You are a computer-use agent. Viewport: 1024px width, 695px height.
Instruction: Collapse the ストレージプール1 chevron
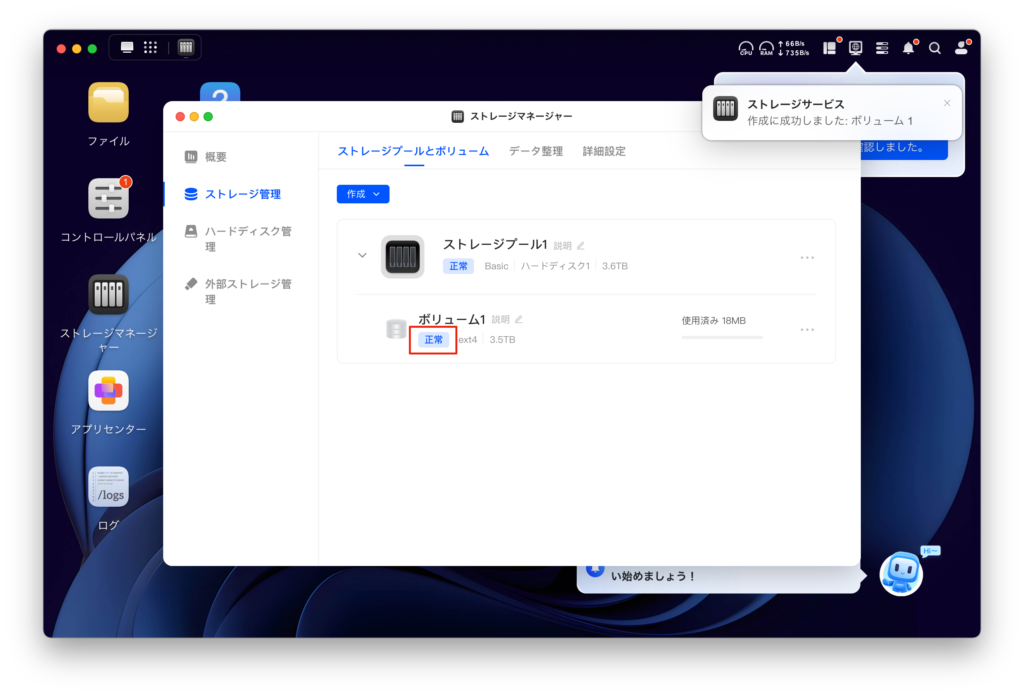click(362, 255)
